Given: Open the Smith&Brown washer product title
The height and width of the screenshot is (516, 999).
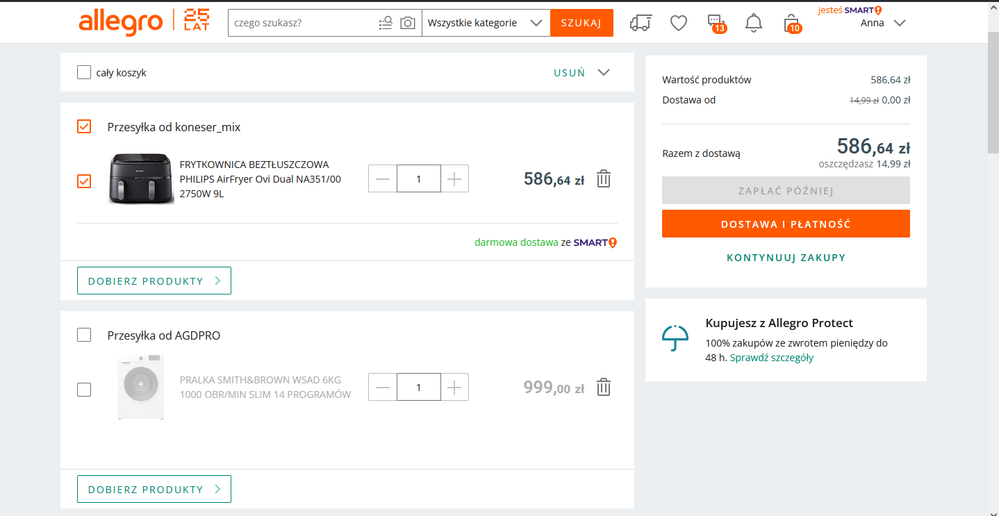Looking at the screenshot, I should [x=265, y=387].
